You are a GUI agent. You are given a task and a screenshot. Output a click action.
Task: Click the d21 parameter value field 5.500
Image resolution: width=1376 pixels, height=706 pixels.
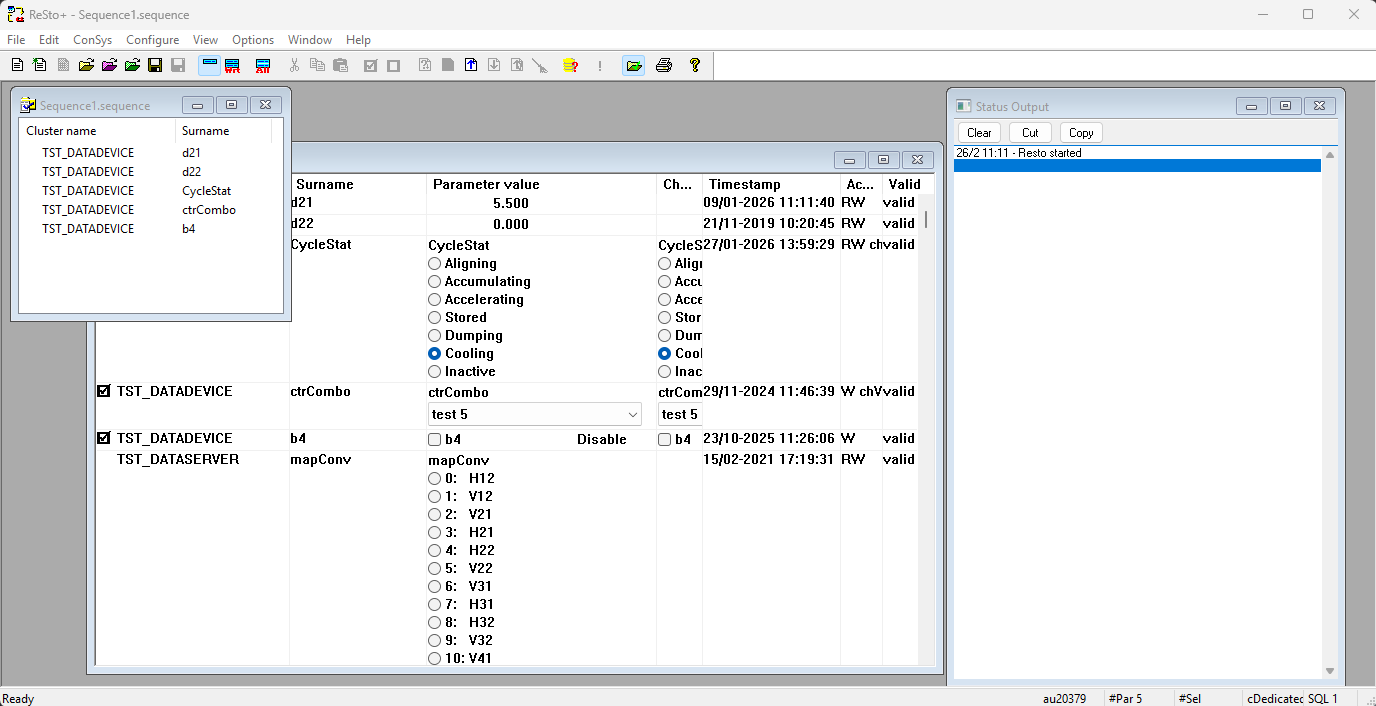click(510, 203)
